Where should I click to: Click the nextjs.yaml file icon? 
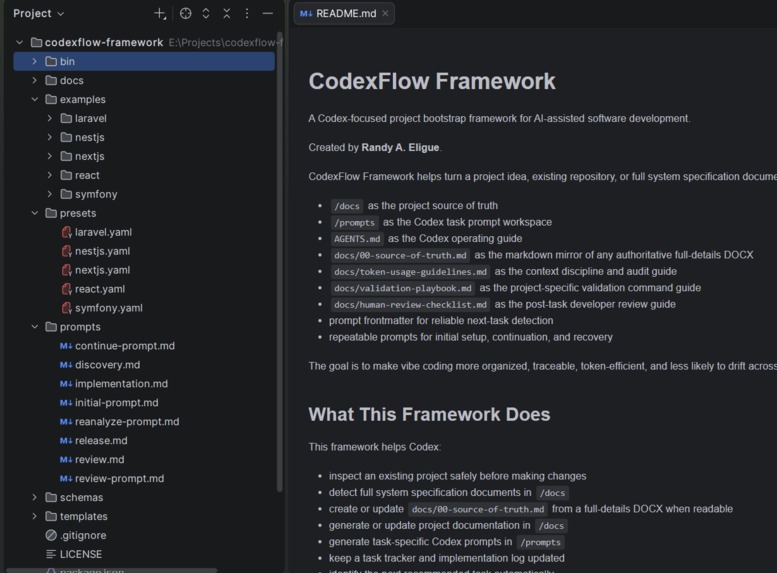click(x=66, y=270)
